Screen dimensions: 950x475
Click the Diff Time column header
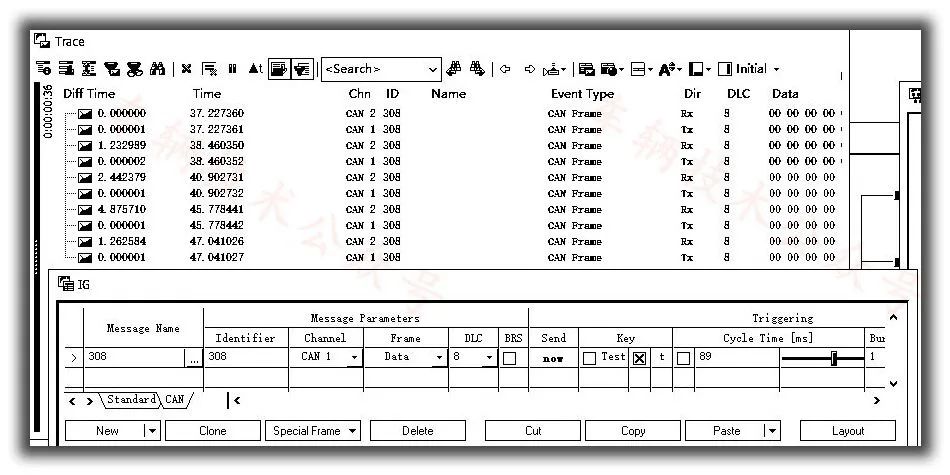(x=88, y=94)
